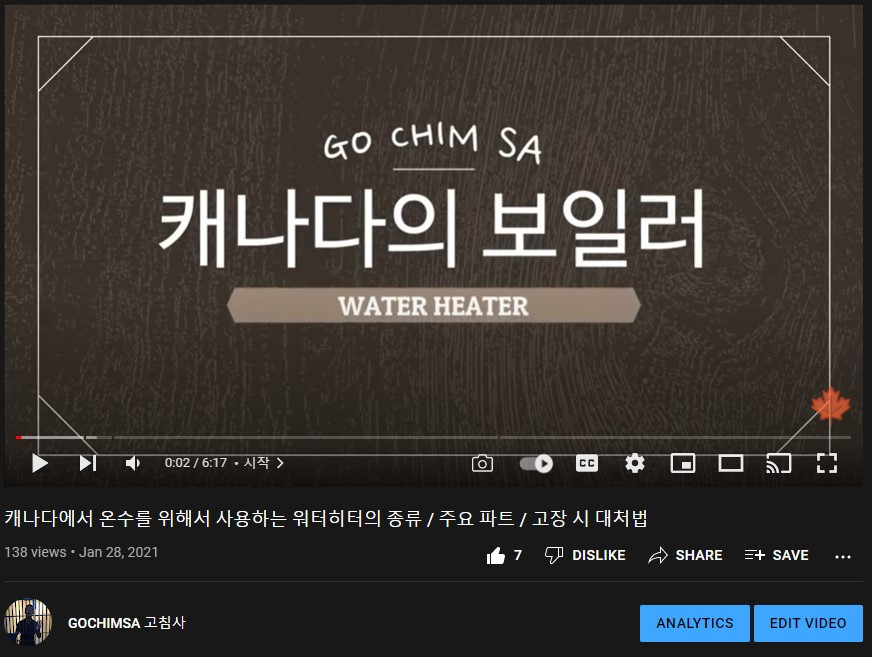The image size is (872, 657).
Task: Seek using the video progress bar
Action: pos(434,438)
